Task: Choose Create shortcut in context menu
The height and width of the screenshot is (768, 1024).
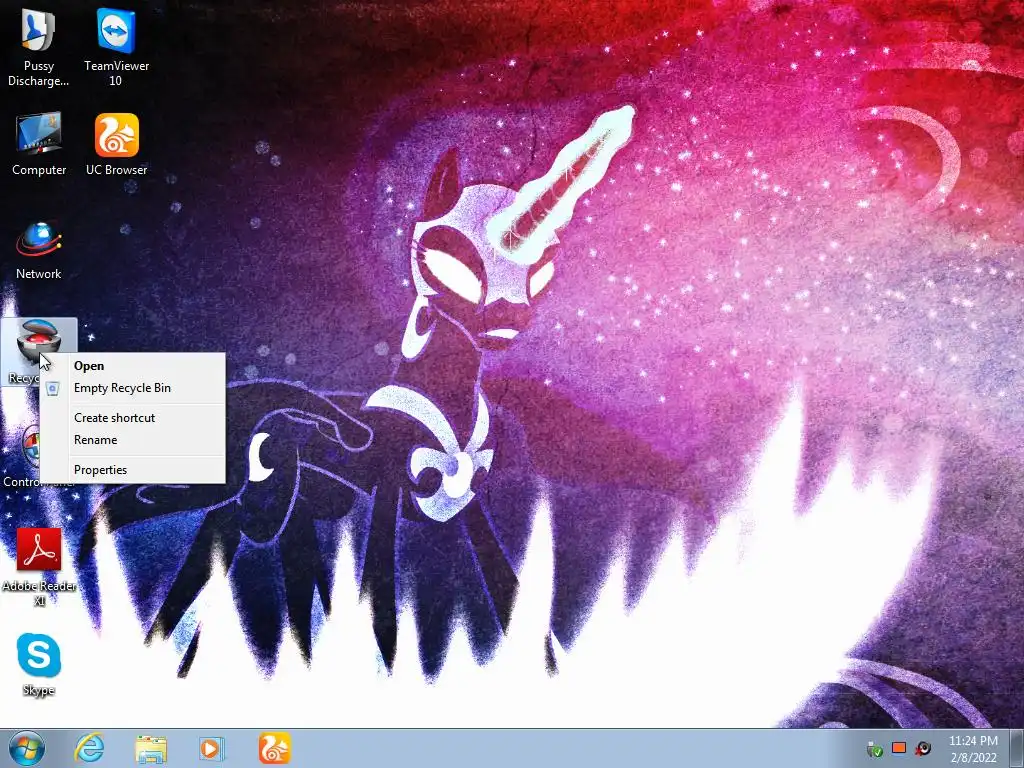Action: point(133,418)
